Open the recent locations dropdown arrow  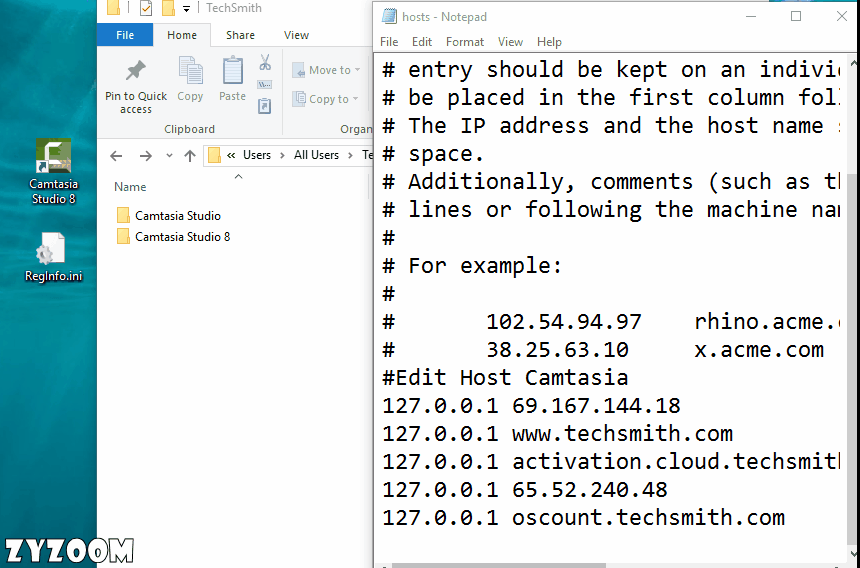click(169, 156)
